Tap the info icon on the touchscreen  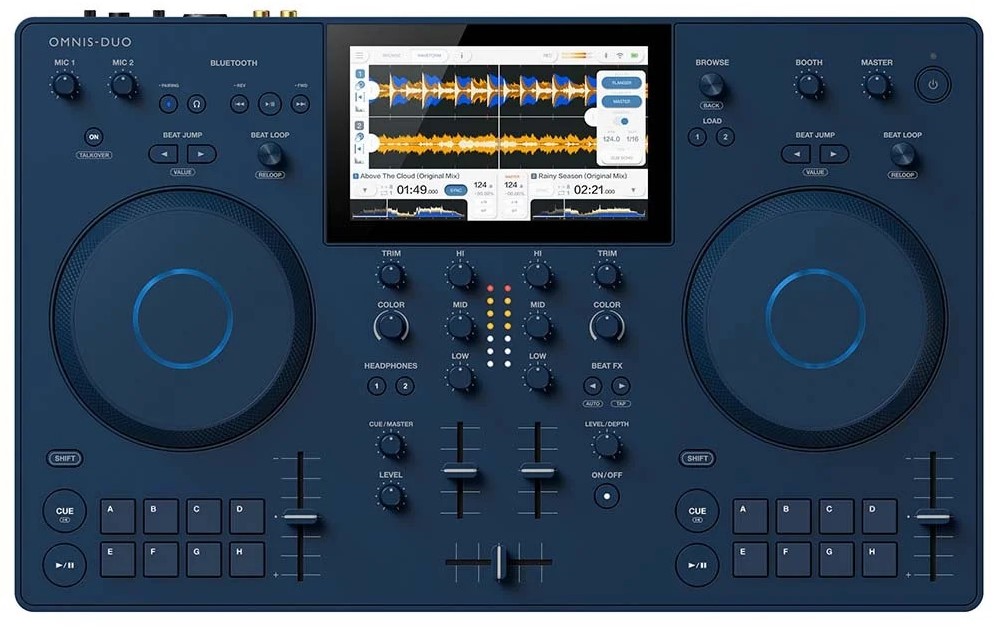click(x=462, y=56)
